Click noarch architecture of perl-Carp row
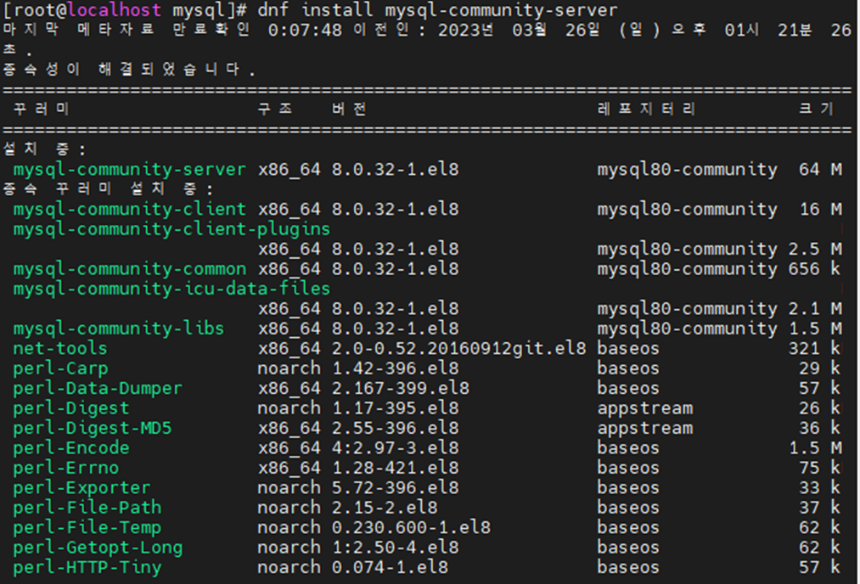860x584 pixels. (289, 368)
